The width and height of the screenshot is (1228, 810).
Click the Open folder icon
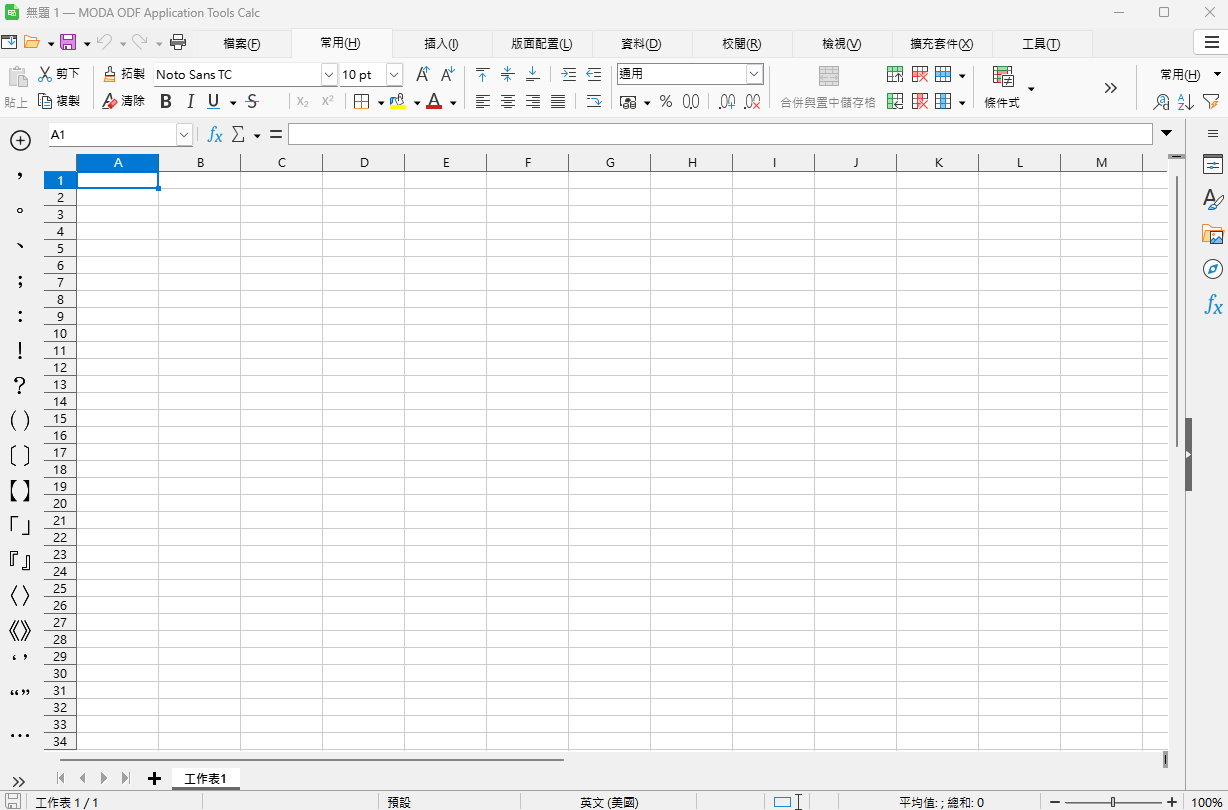tap(32, 42)
